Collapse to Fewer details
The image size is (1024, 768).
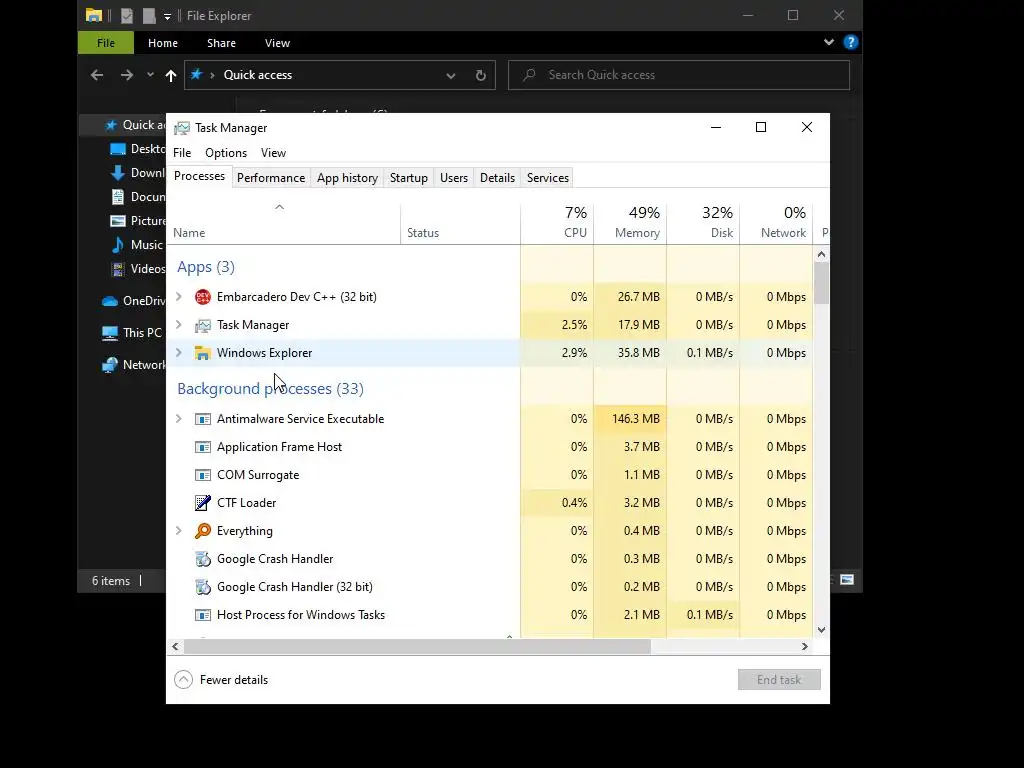[221, 680]
